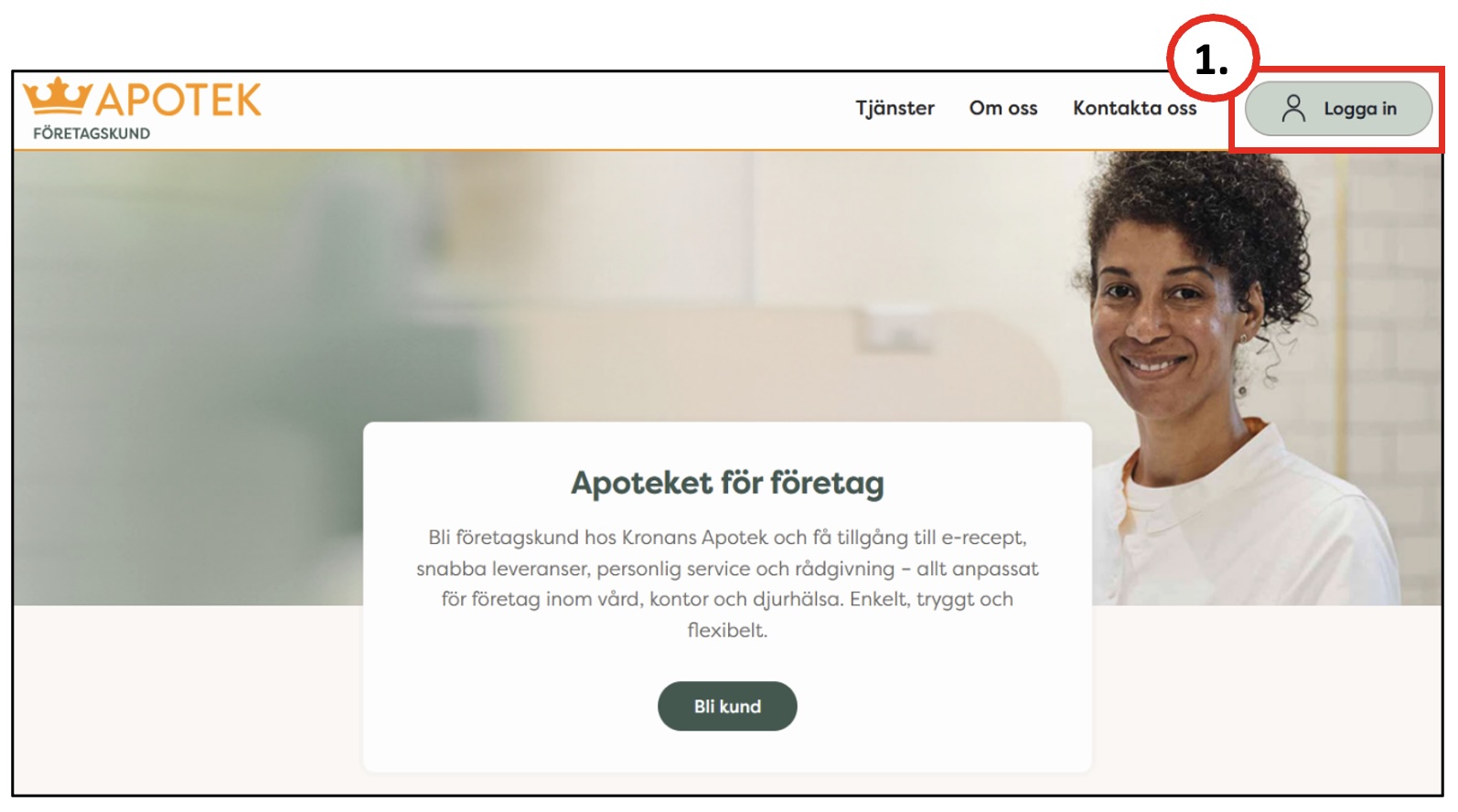The height and width of the screenshot is (812, 1458).
Task: Click the Logga in button
Action: (x=1338, y=109)
